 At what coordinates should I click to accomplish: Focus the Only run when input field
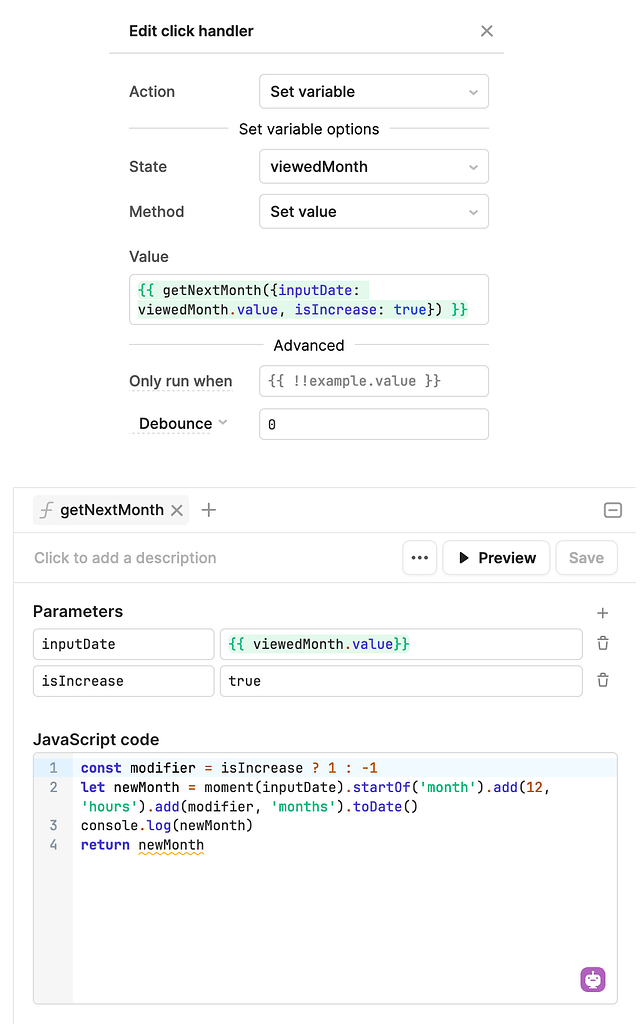(x=374, y=381)
